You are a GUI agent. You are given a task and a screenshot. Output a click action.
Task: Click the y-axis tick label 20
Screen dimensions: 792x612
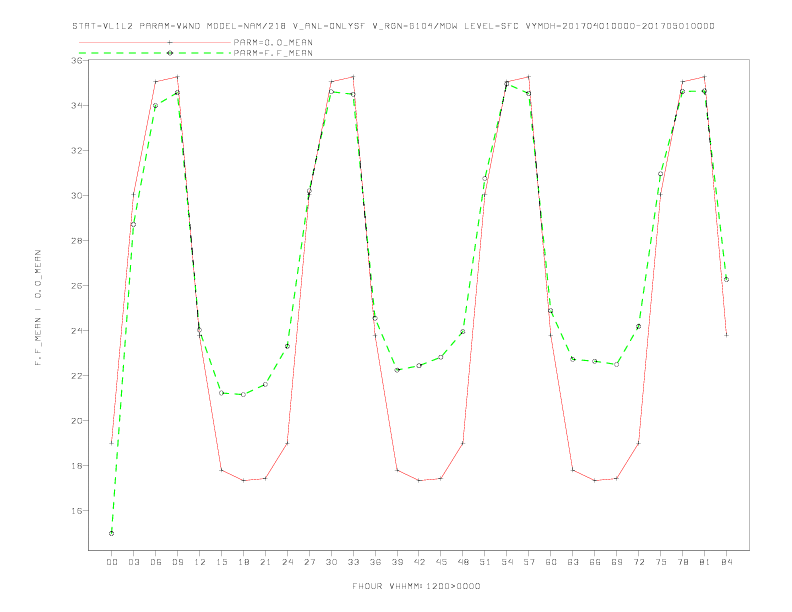(77, 421)
